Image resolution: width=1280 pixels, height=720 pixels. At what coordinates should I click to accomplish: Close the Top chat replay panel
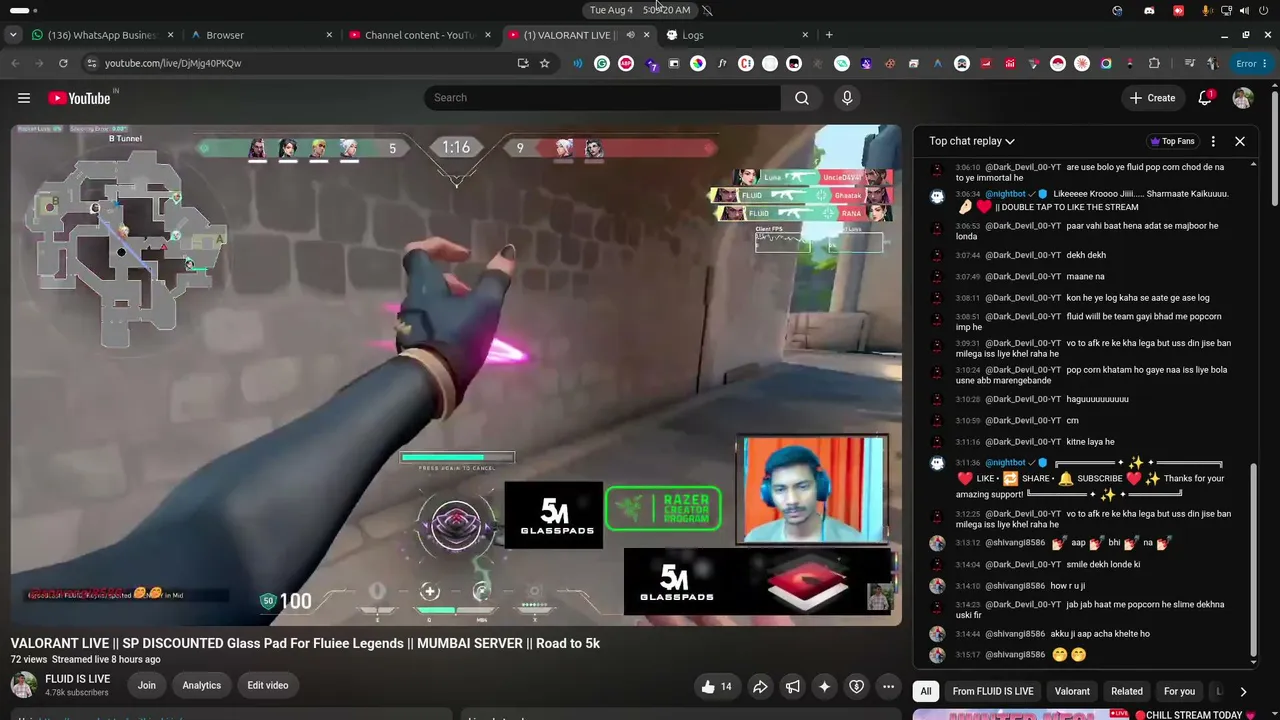click(x=1240, y=142)
